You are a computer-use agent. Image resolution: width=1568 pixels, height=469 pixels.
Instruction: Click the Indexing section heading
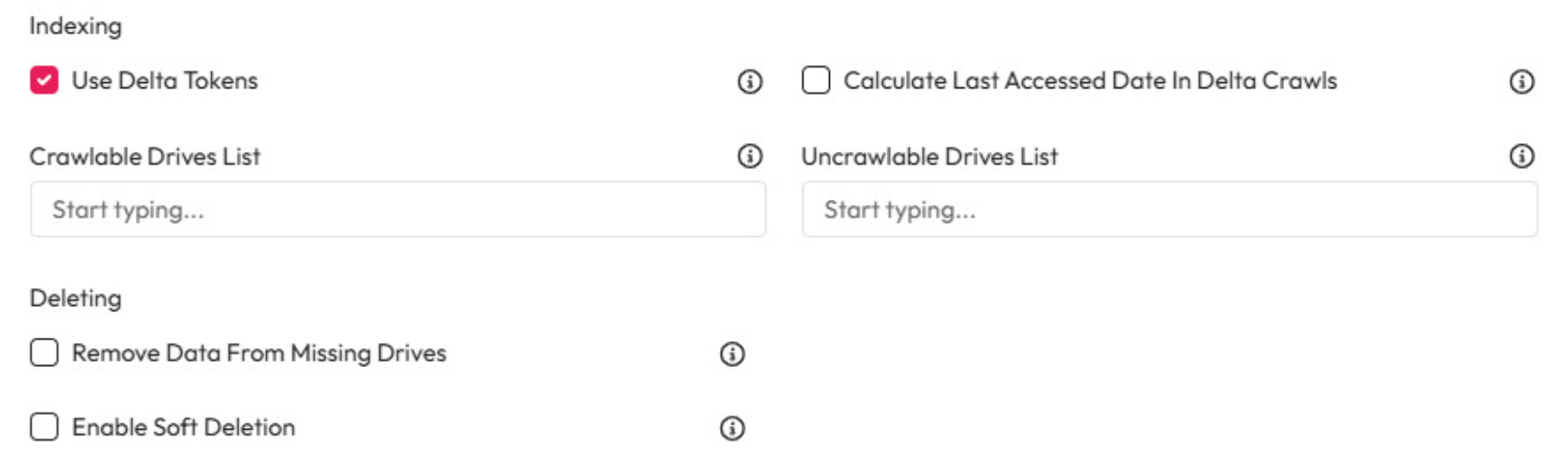pos(76,27)
